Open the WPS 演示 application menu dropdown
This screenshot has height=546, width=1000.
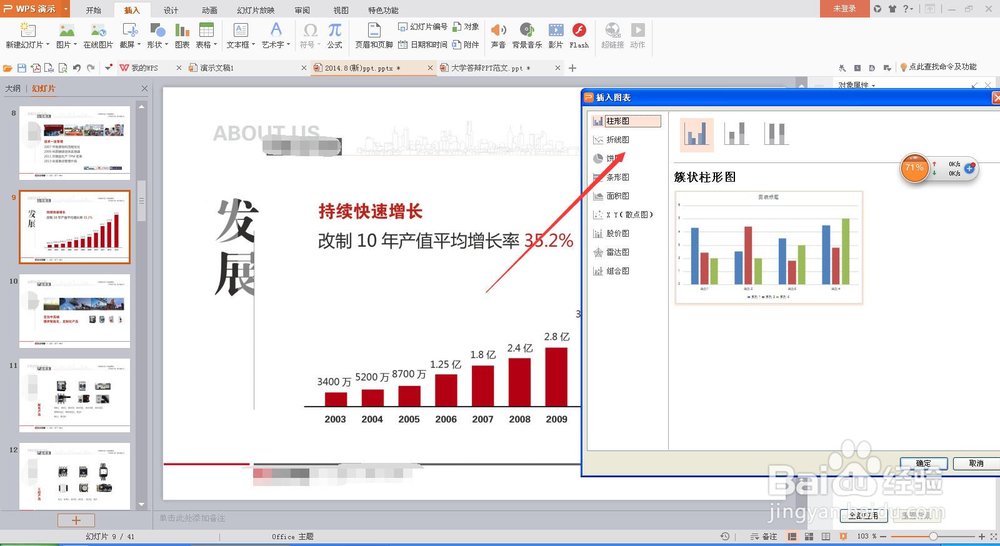click(65, 9)
